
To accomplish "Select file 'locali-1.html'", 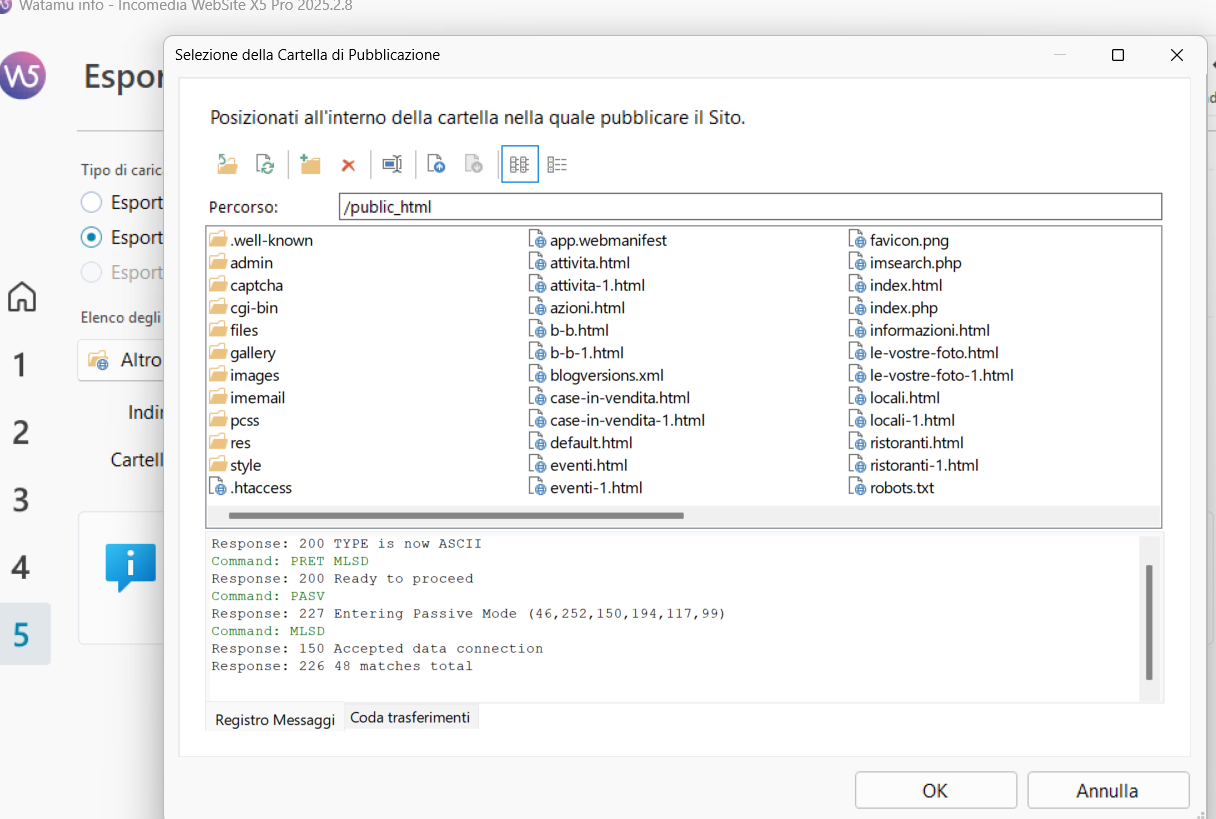I will (x=912, y=420).
